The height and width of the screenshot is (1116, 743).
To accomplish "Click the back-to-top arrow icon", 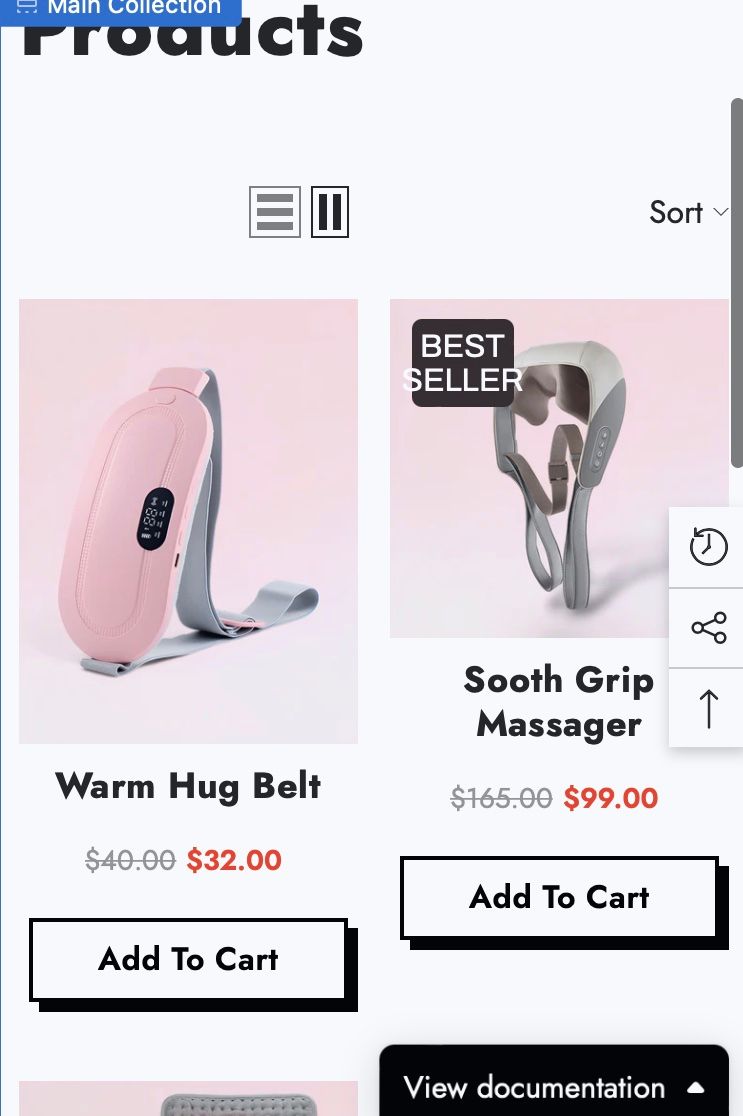I will pos(708,708).
